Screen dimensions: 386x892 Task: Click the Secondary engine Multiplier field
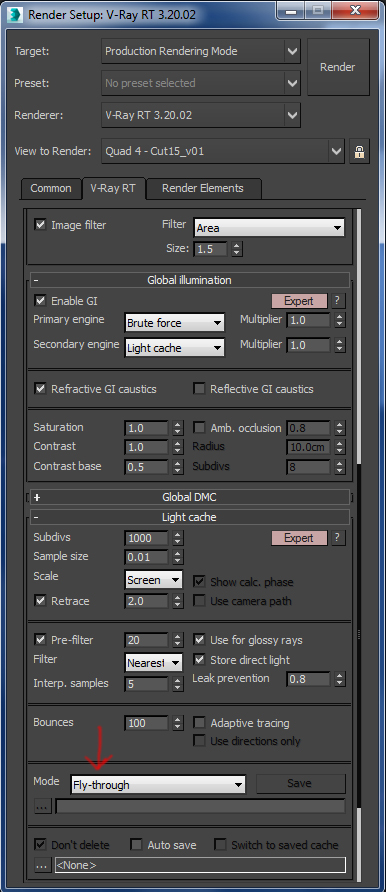click(309, 345)
